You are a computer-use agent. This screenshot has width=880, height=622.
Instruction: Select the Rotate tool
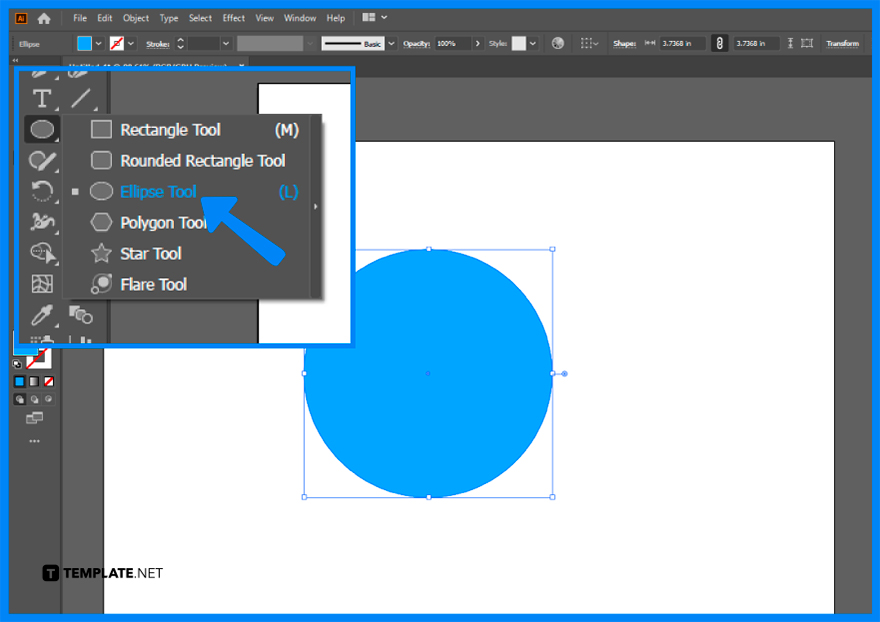point(42,191)
